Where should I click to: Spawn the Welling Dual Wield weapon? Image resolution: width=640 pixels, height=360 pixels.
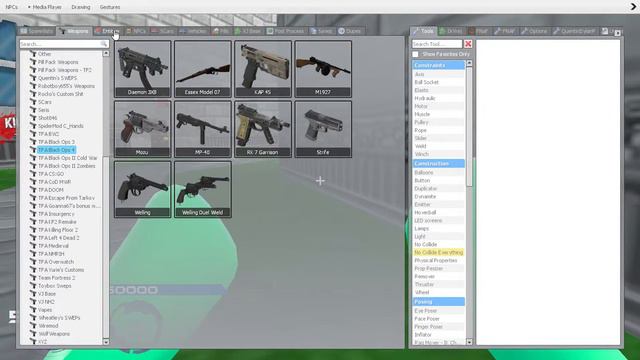tap(202, 189)
